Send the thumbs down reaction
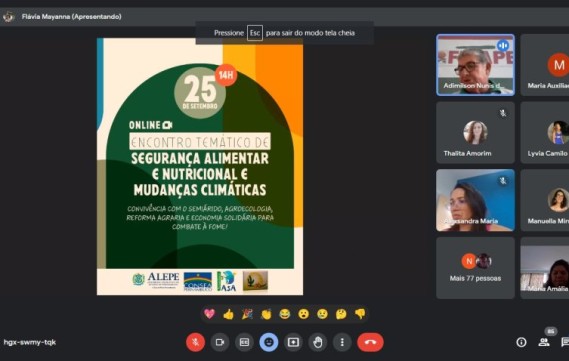Viewport: 569px width, 361px height. coord(360,314)
